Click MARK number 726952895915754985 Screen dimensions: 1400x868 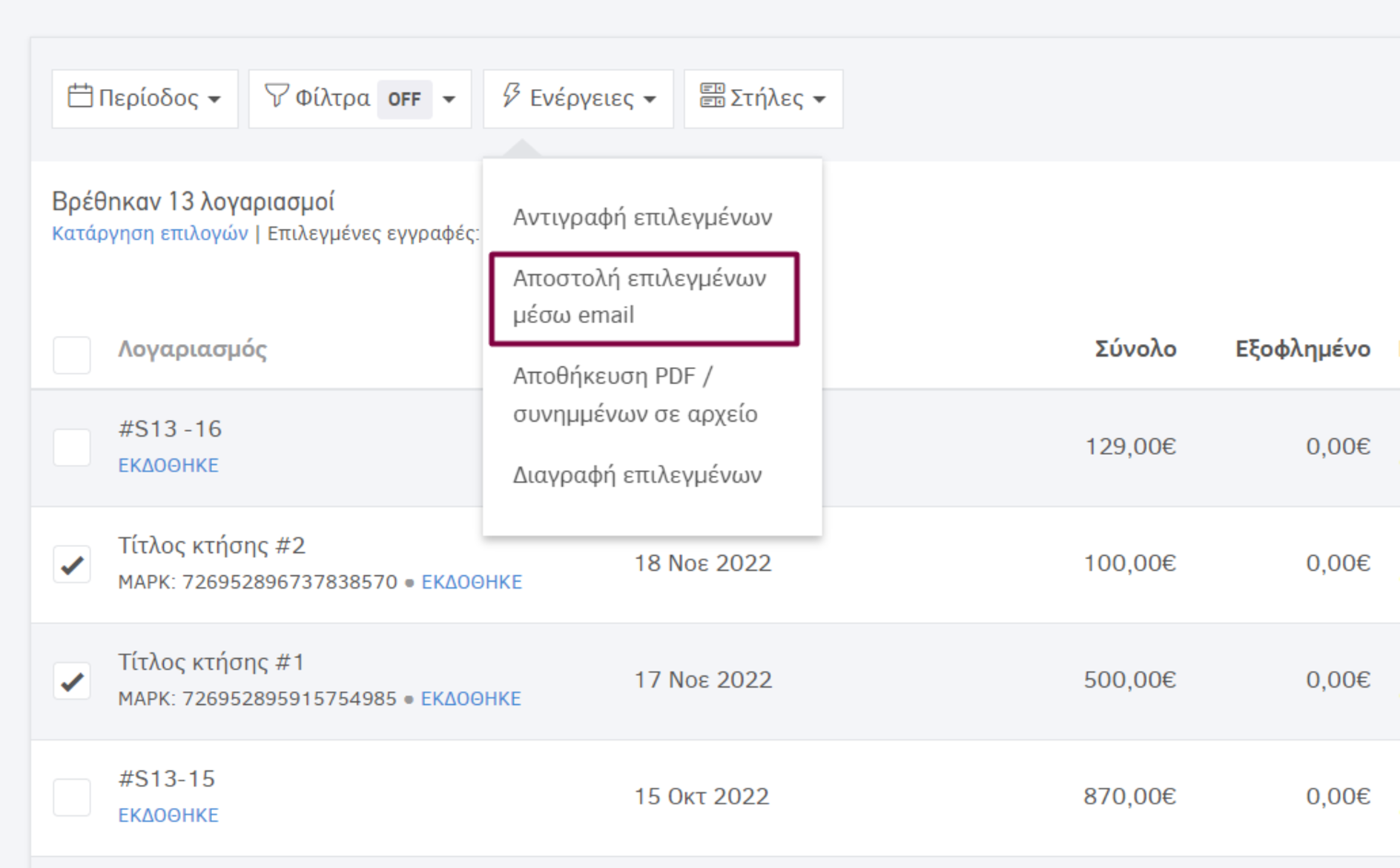tap(289, 698)
